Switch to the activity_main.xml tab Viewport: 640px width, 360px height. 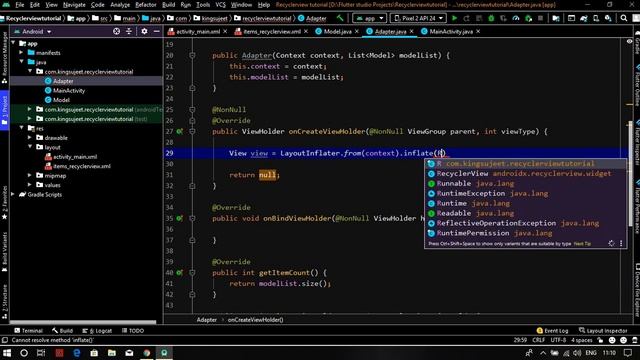(197, 31)
